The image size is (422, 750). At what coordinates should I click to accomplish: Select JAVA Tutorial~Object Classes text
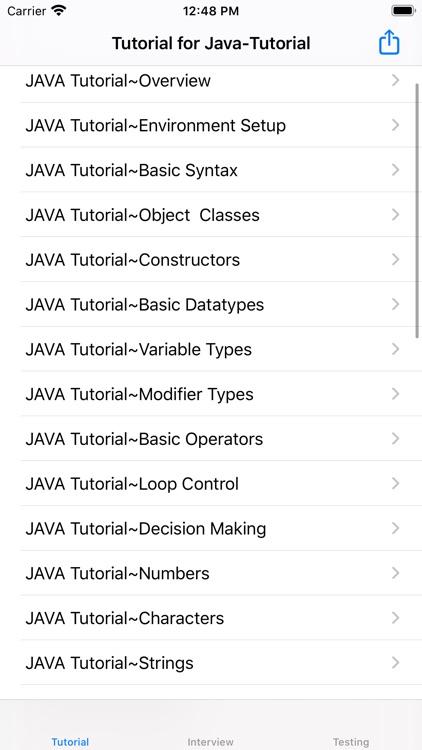pos(142,215)
